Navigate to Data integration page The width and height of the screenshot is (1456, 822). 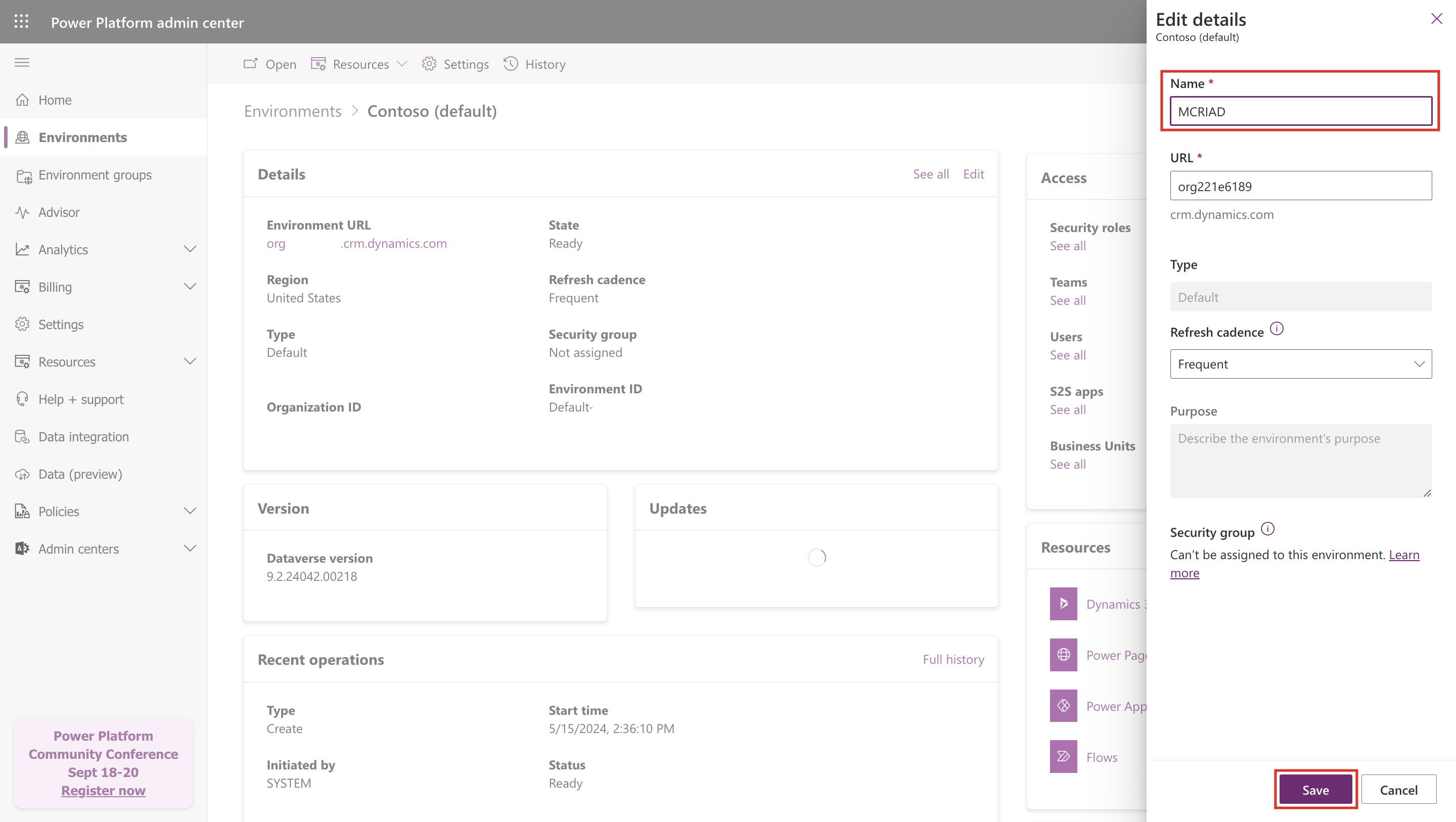pos(83,436)
